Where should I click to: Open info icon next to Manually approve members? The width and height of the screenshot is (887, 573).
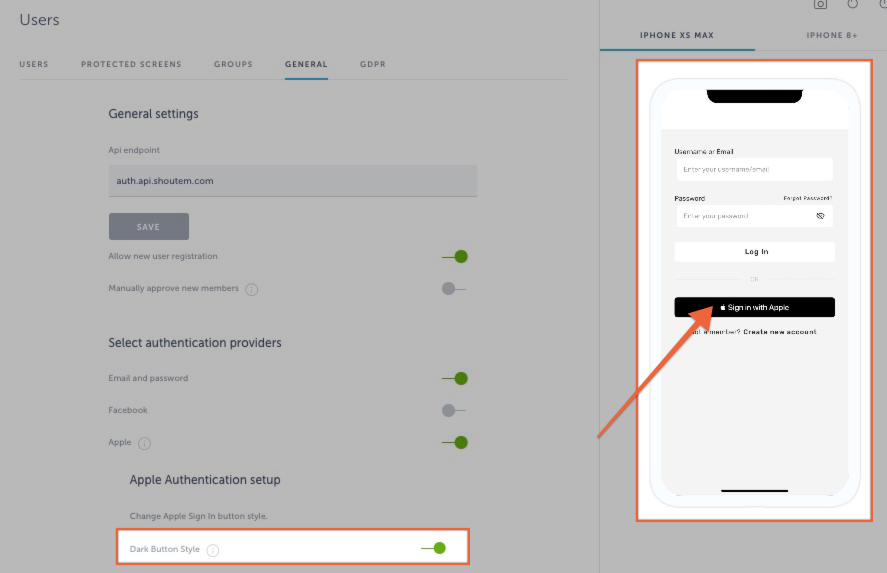252,290
